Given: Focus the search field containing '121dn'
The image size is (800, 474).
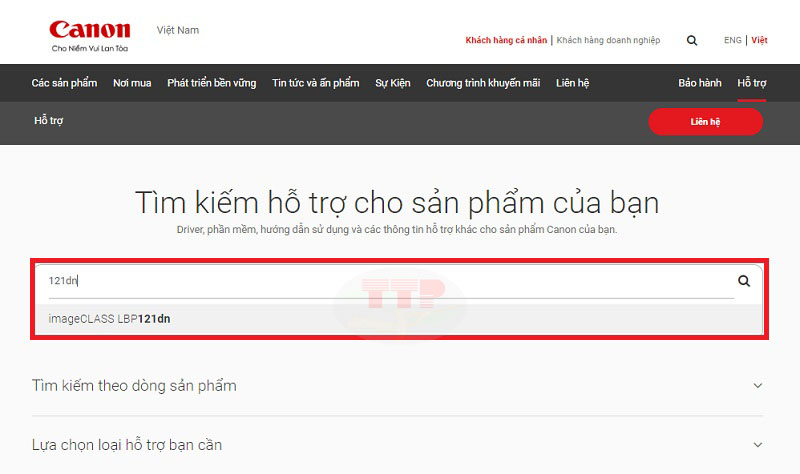Looking at the screenshot, I should (391, 281).
